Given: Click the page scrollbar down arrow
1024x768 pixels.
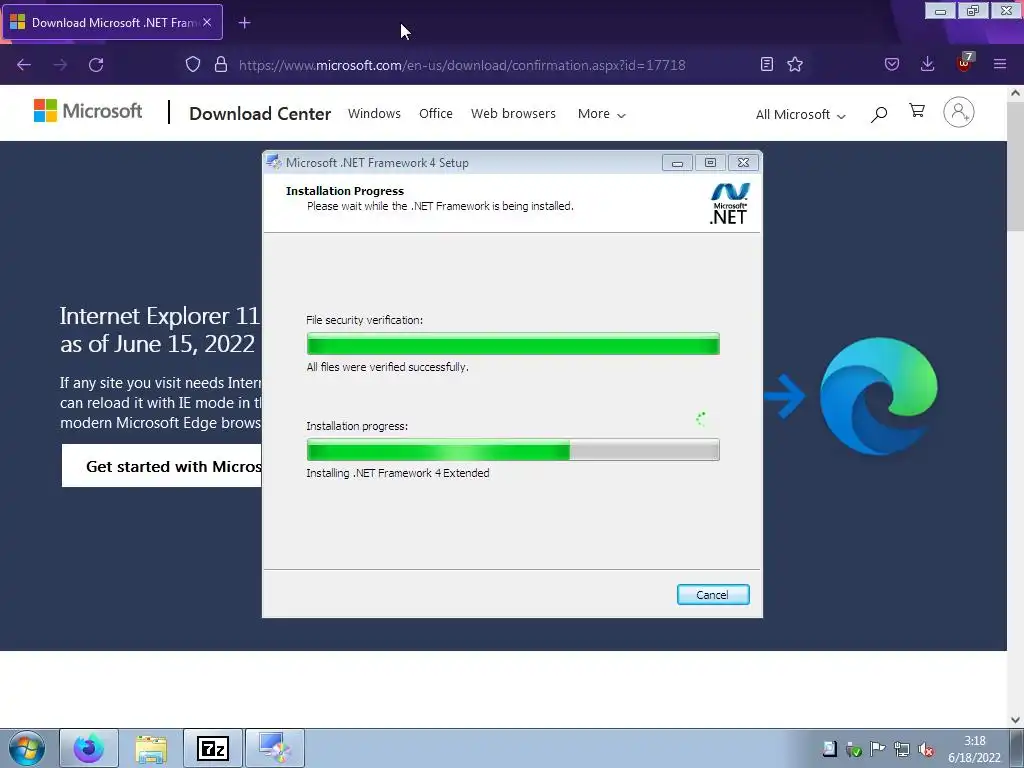Looking at the screenshot, I should [x=1015, y=720].
